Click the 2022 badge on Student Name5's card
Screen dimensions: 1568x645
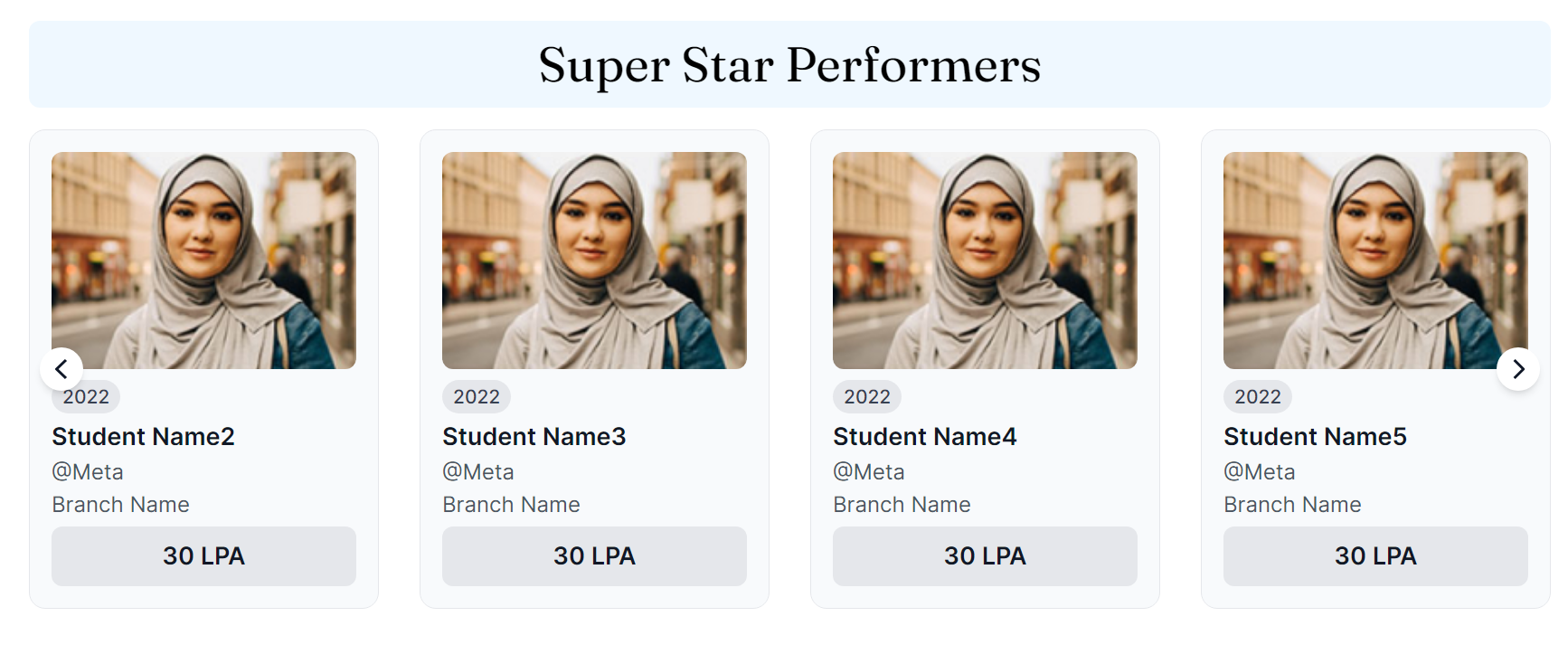pos(1258,397)
